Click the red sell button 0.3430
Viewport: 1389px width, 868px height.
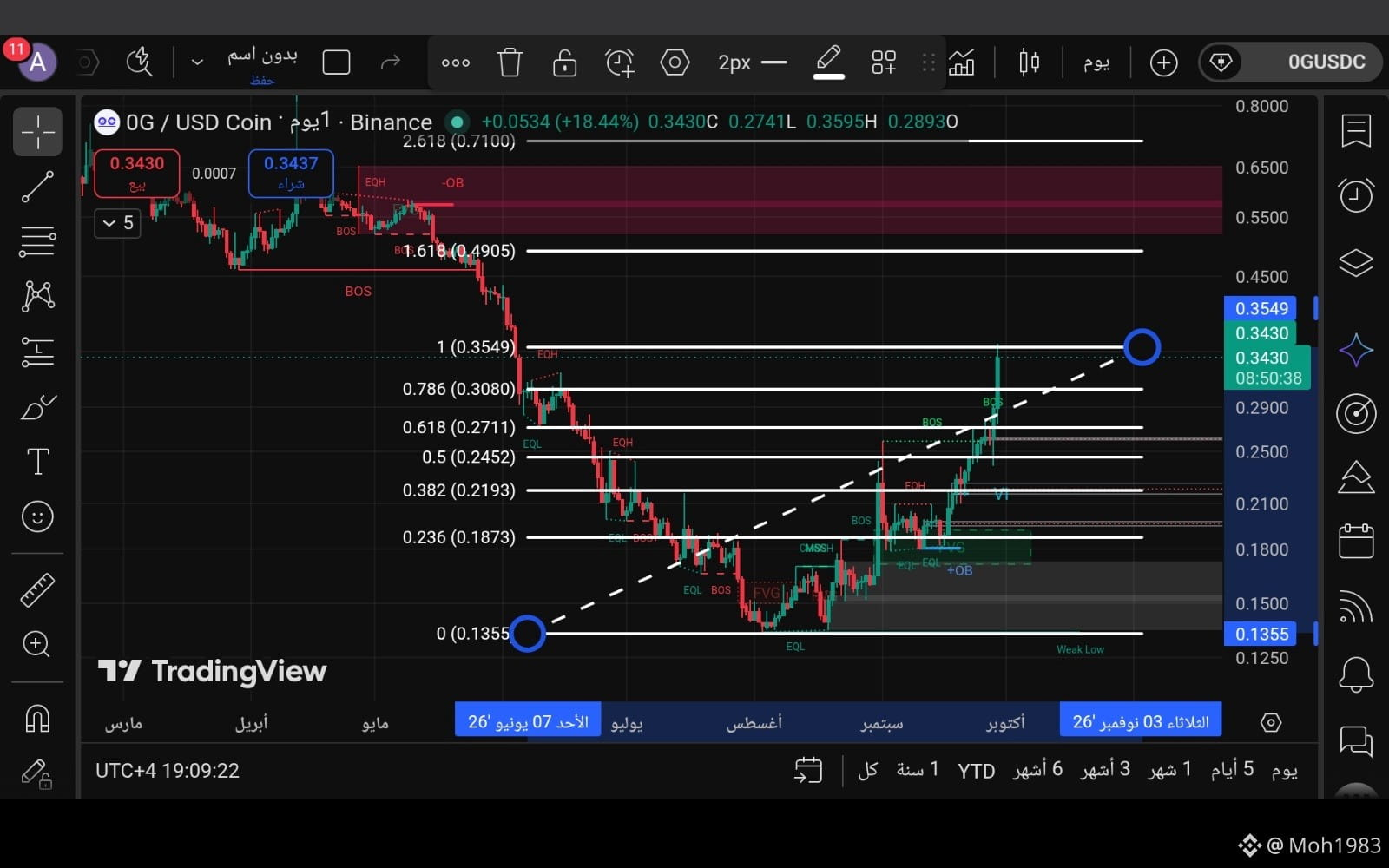pyautogui.click(x=137, y=173)
